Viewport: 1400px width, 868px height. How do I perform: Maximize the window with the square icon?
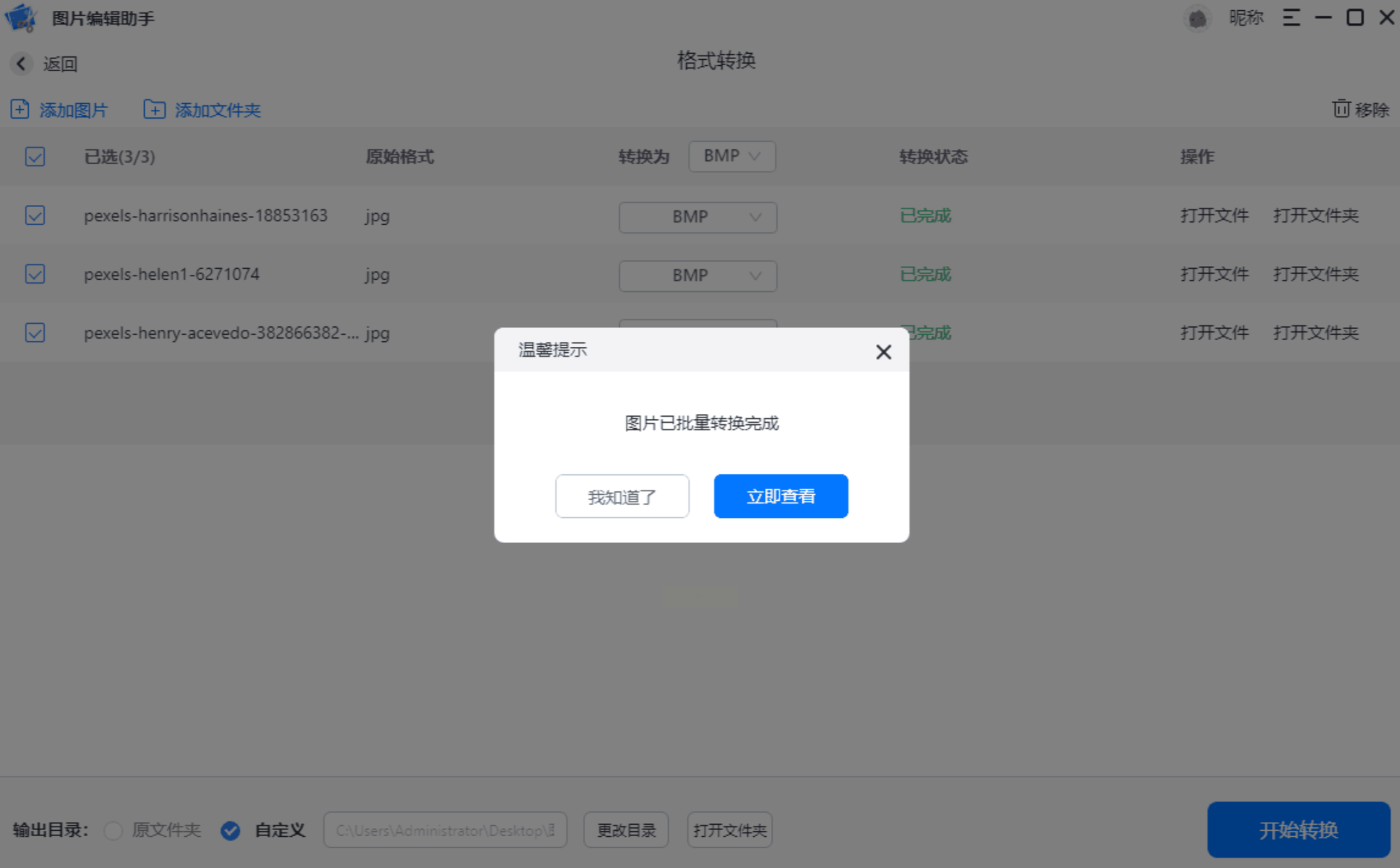pos(1355,18)
